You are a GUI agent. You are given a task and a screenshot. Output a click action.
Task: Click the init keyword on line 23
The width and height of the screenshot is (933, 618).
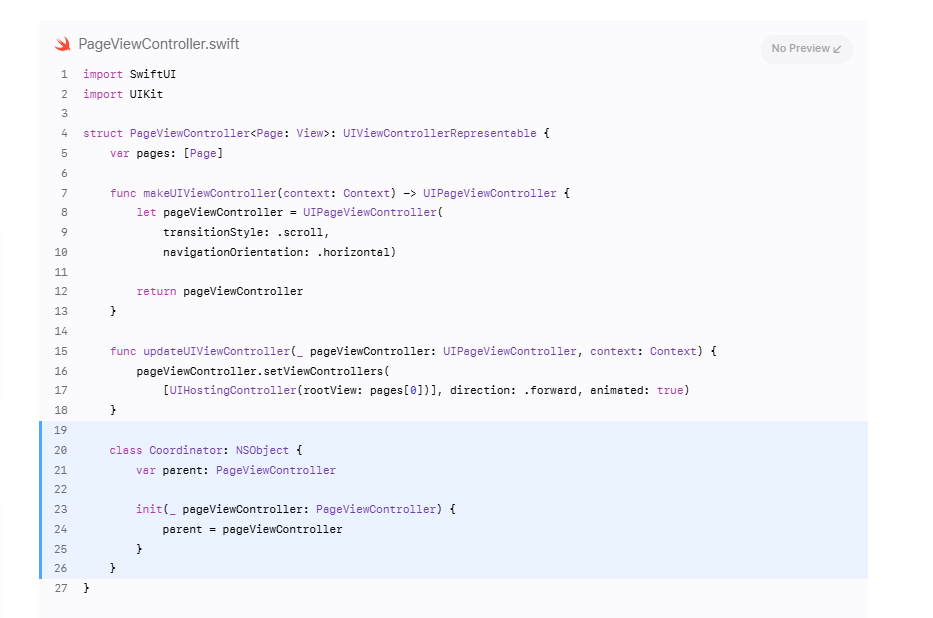149,509
